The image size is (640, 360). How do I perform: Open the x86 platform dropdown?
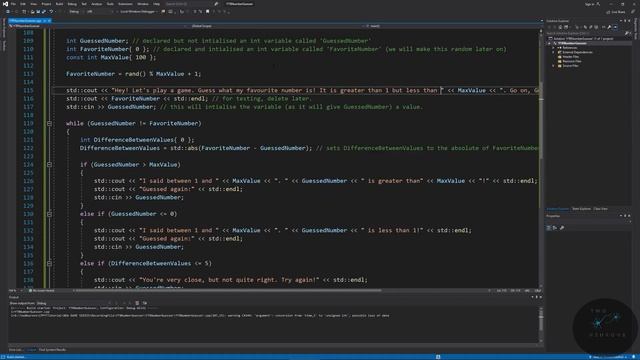(99, 11)
